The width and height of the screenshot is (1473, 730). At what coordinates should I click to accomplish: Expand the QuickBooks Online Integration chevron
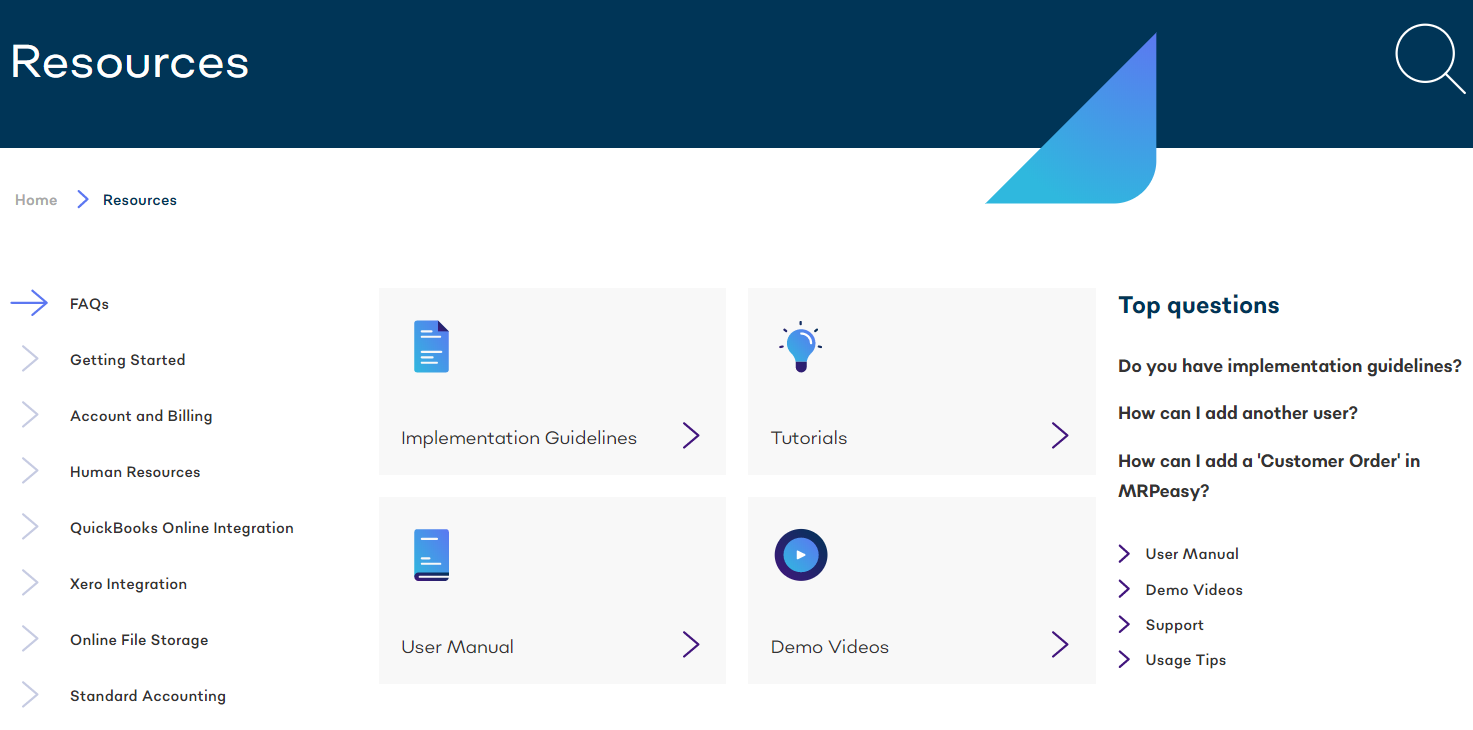[x=30, y=527]
